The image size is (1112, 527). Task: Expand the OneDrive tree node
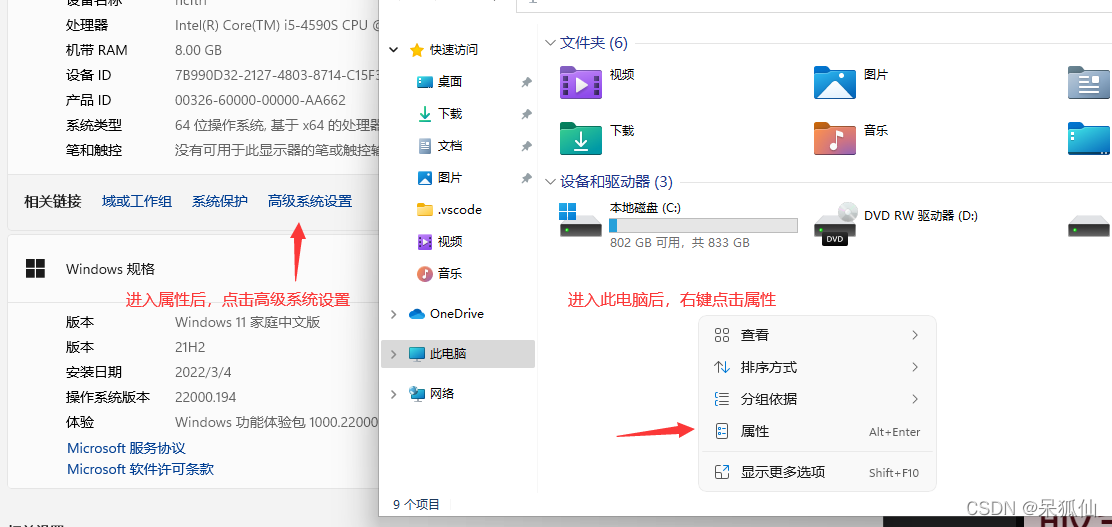coord(394,314)
